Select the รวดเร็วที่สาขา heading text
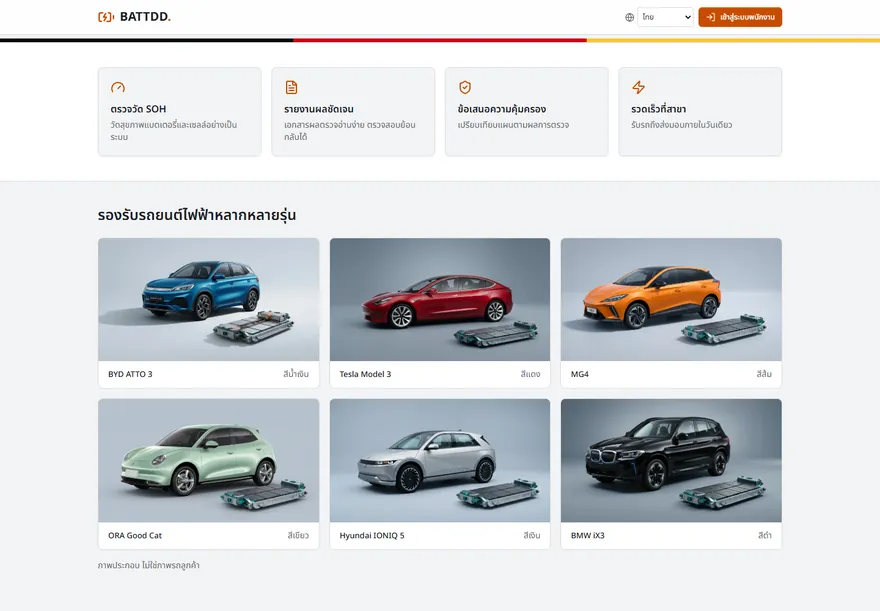The height and width of the screenshot is (611, 880). [x=658, y=109]
